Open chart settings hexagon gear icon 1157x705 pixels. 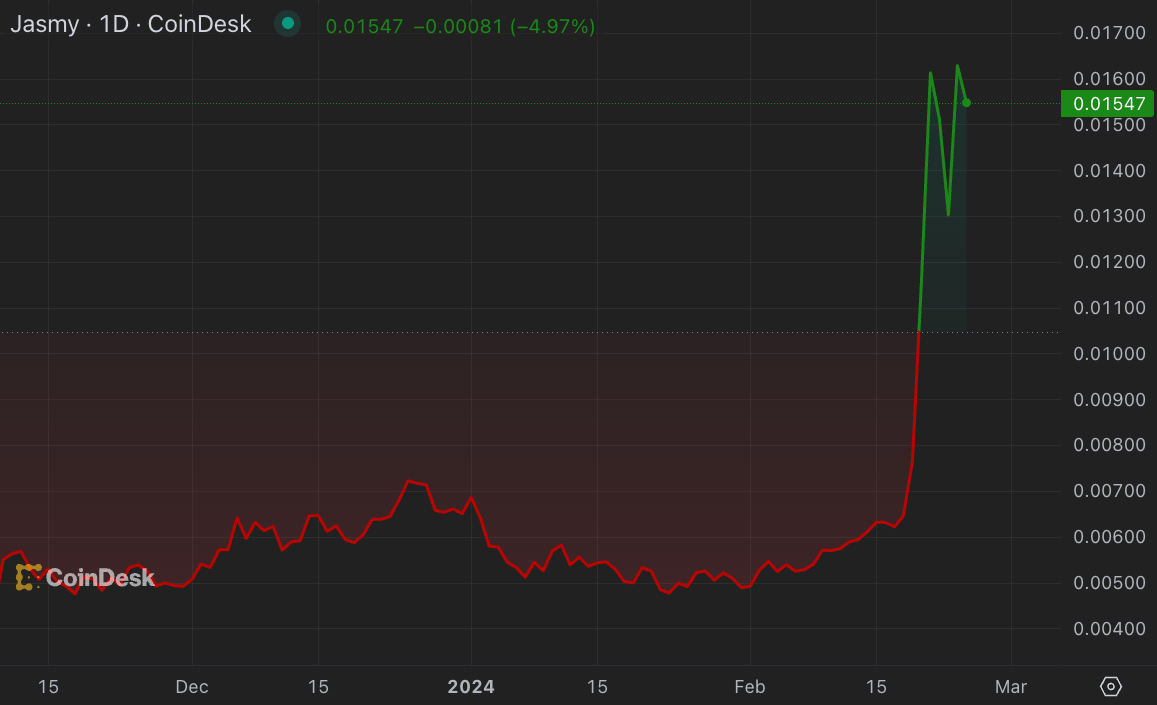tap(1111, 687)
